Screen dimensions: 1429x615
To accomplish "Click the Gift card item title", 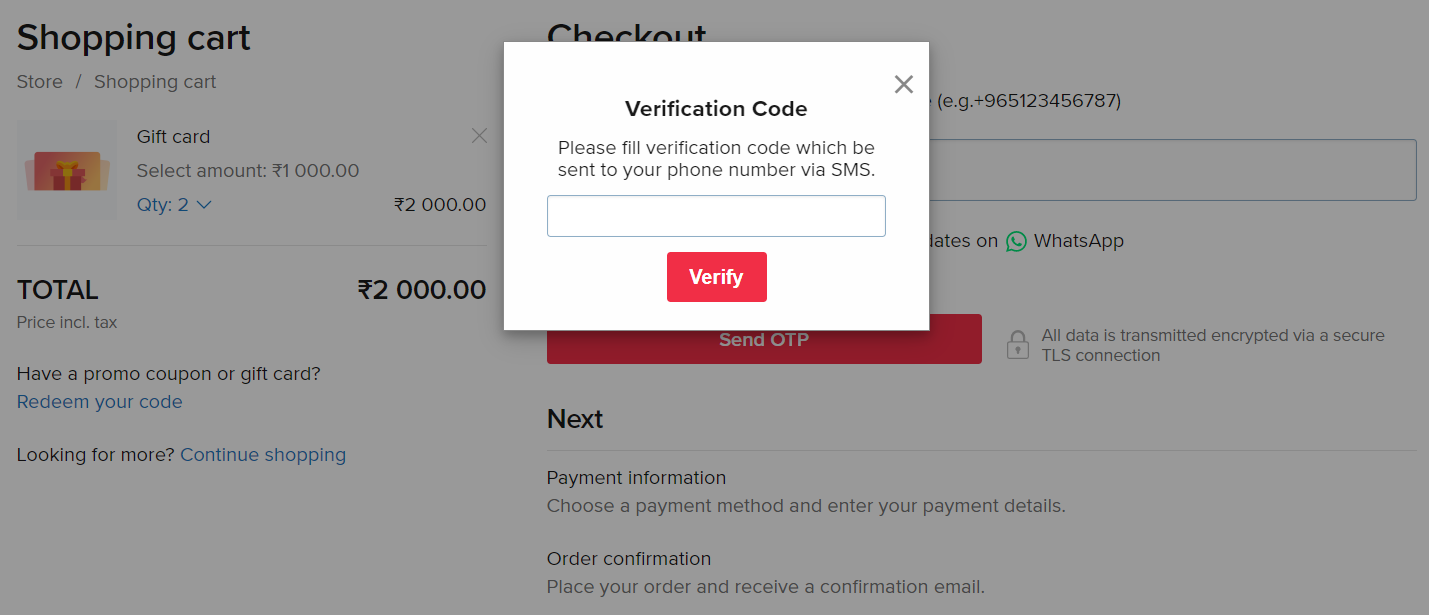I will (x=173, y=137).
